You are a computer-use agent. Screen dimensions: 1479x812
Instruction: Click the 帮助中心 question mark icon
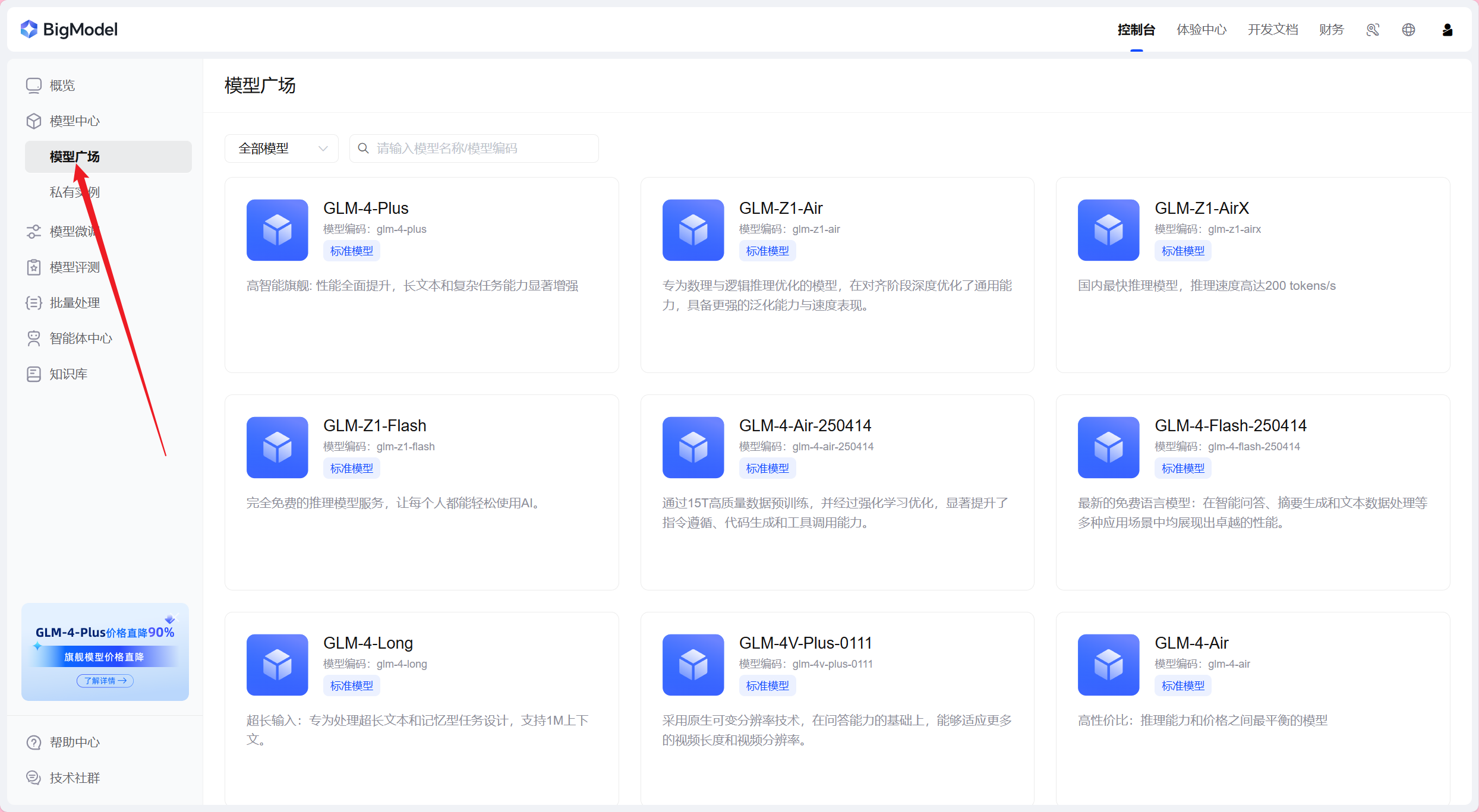click(34, 743)
